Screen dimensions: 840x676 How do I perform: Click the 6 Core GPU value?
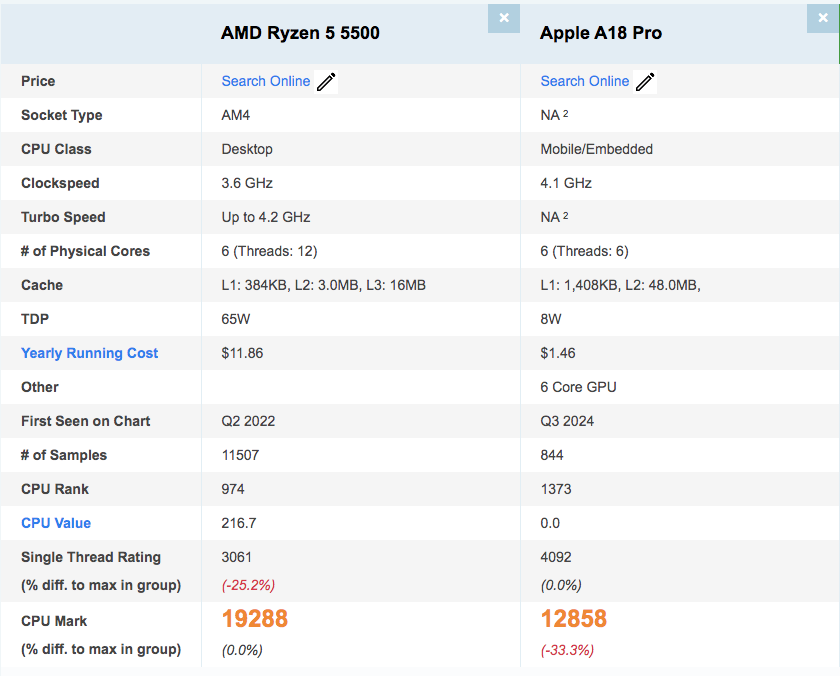(578, 387)
